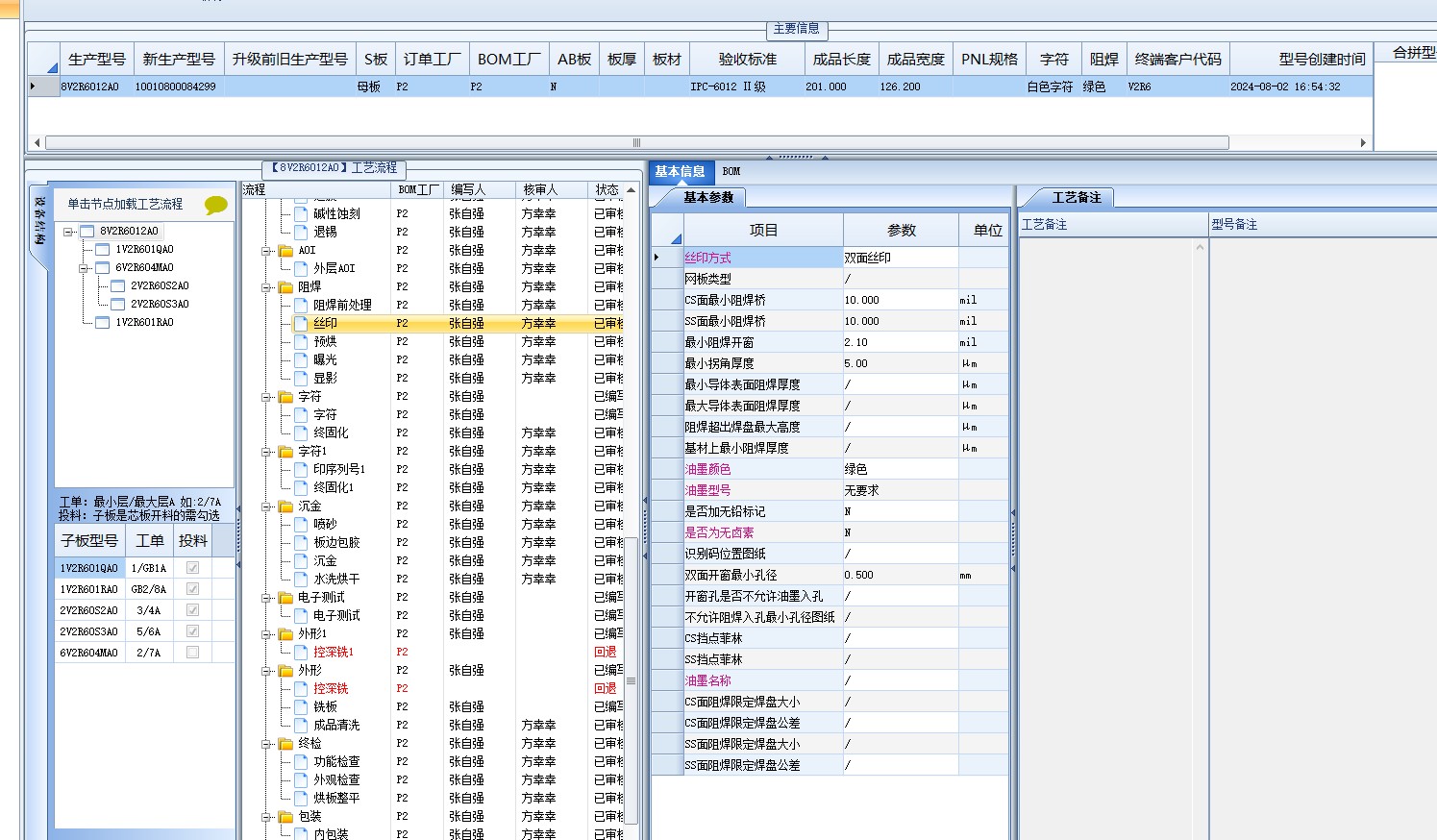Click main info scrollbar right arrow
Image resolution: width=1437 pixels, height=840 pixels.
pyautogui.click(x=1363, y=143)
